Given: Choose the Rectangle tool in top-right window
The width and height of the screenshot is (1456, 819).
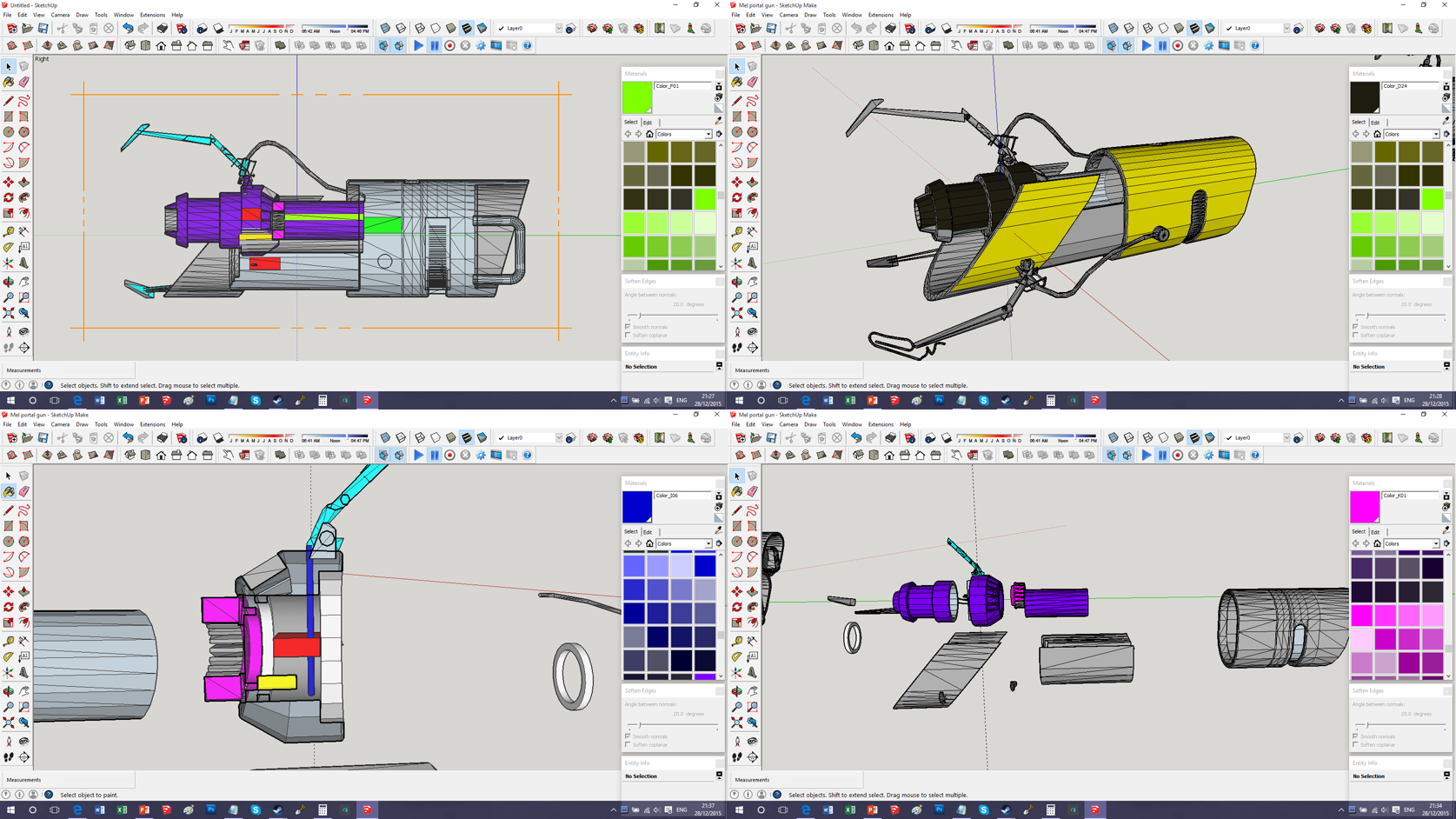Looking at the screenshot, I should [x=737, y=117].
